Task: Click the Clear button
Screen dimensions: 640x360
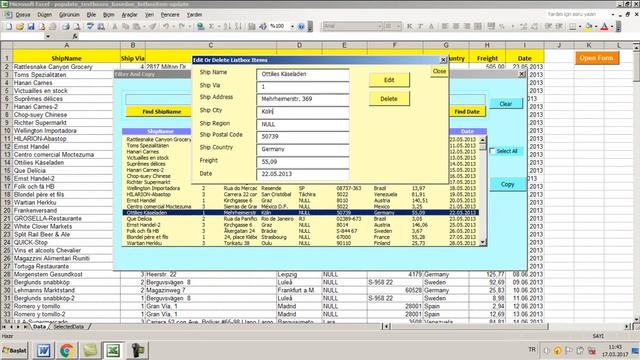Action: click(x=505, y=104)
